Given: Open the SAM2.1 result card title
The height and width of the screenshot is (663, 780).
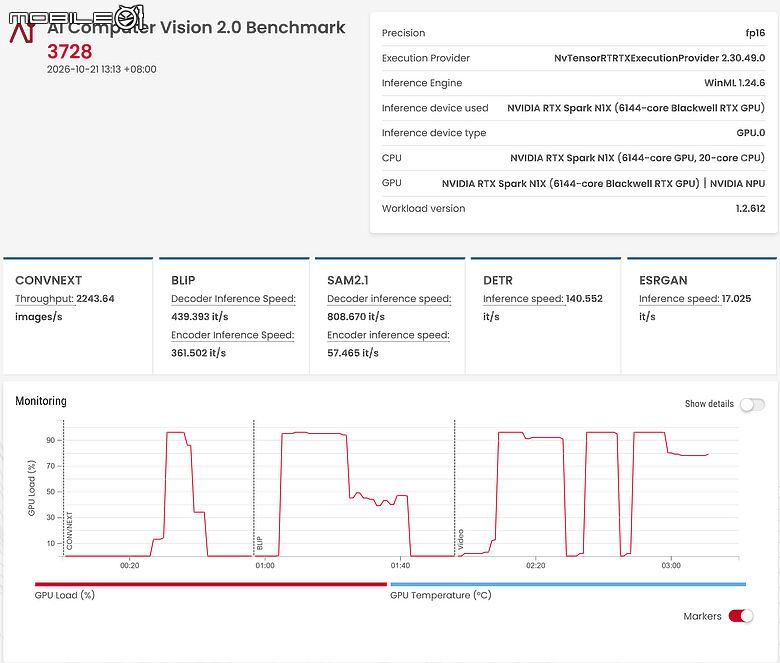Looking at the screenshot, I should click(348, 281).
